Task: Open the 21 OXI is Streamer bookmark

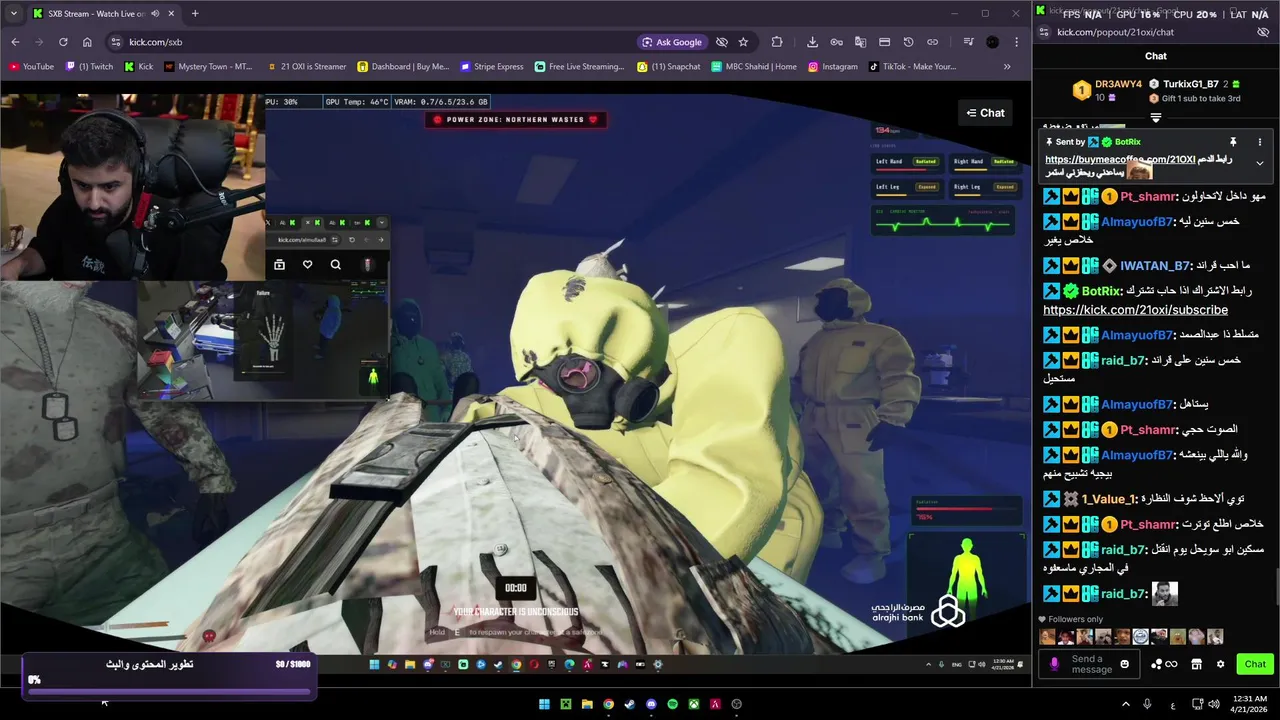Action: [x=306, y=67]
